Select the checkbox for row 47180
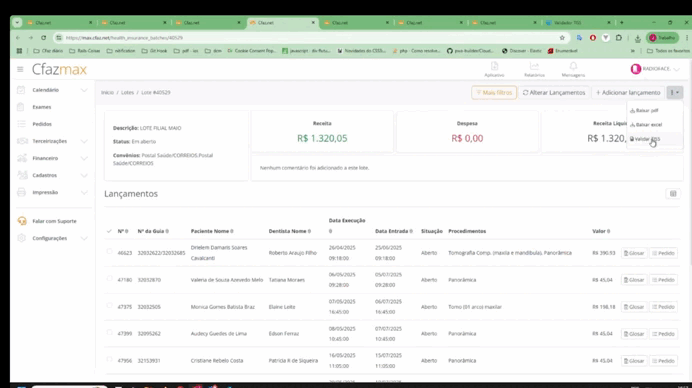This screenshot has width=692, height=388. (x=109, y=279)
